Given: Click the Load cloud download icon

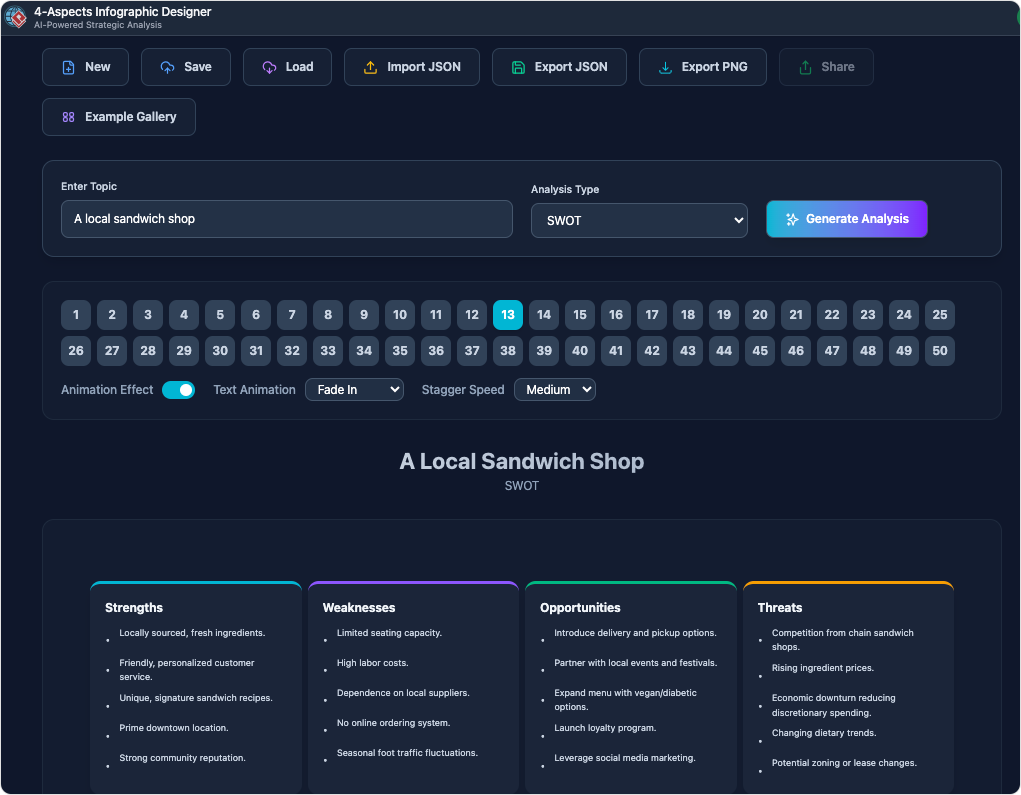Looking at the screenshot, I should 269,67.
